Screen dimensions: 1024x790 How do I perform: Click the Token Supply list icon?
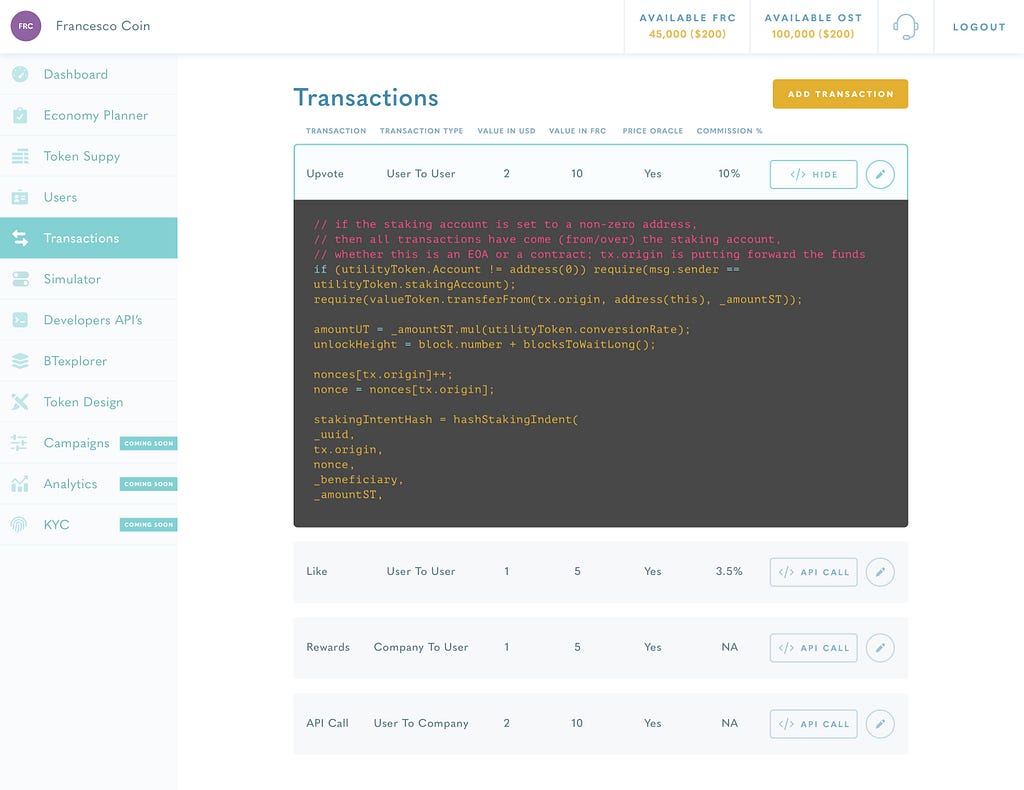coord(20,156)
